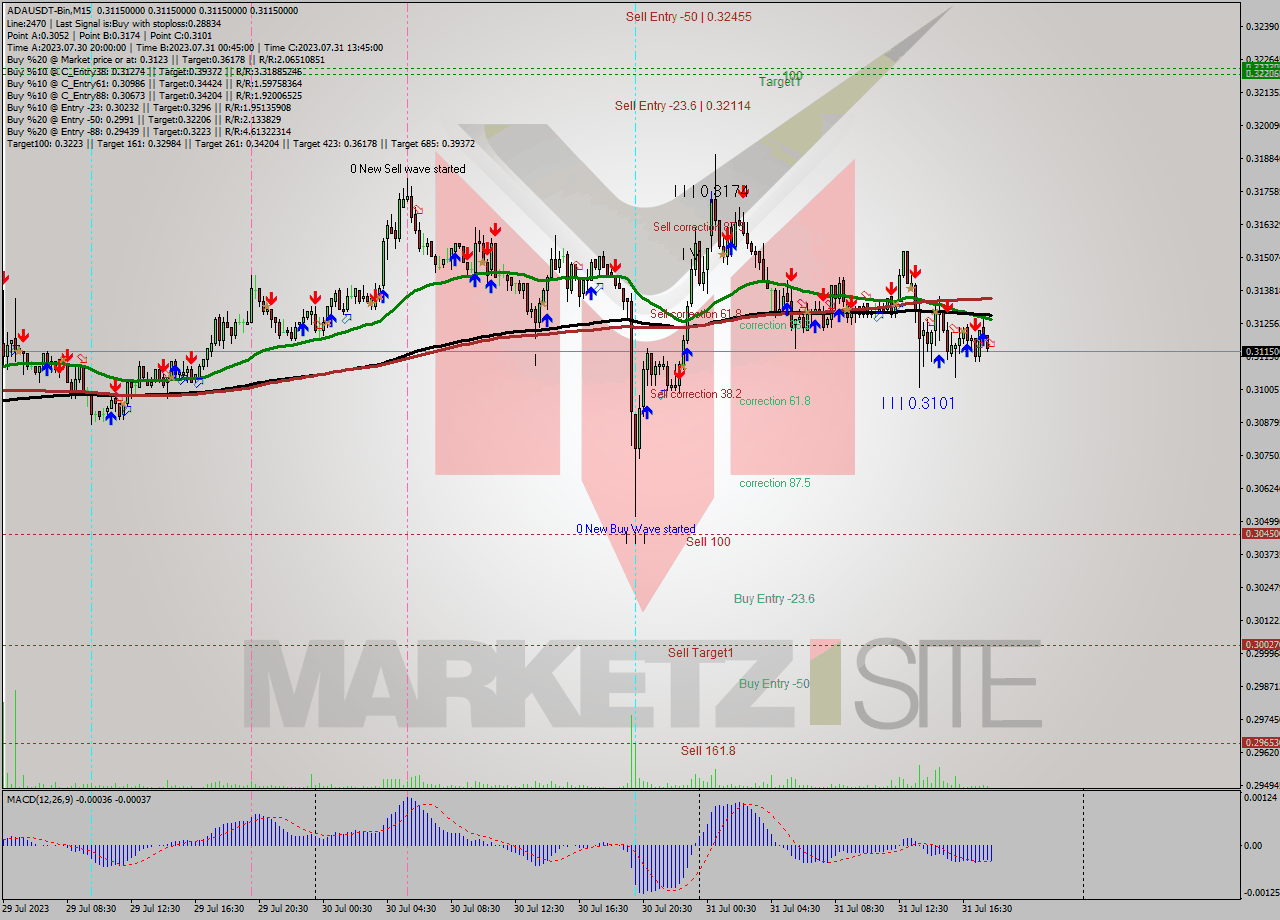Click the 0.30624 price axis label

(1261, 488)
